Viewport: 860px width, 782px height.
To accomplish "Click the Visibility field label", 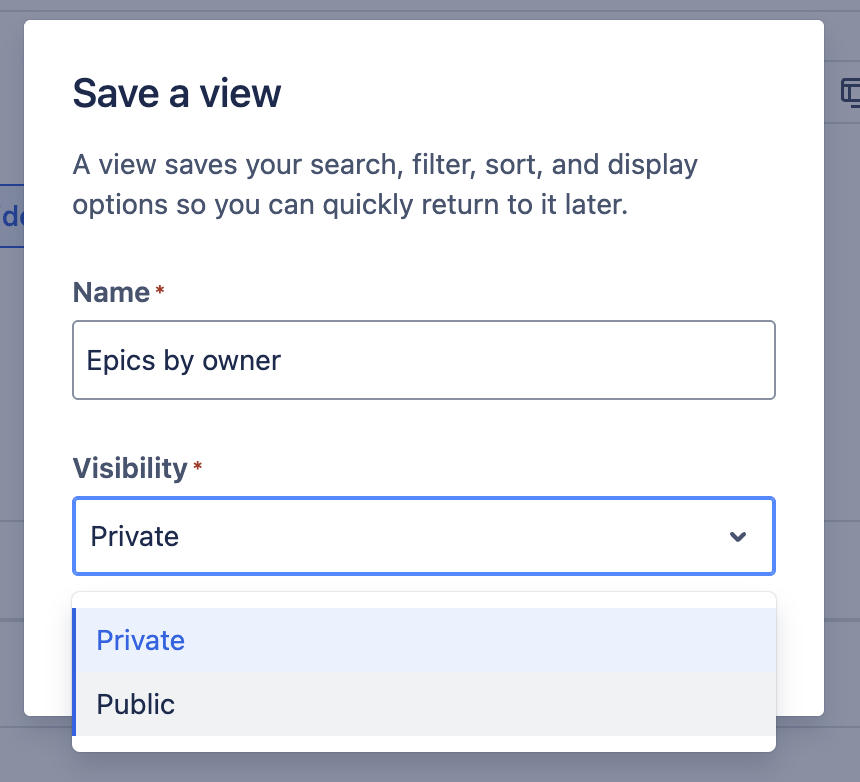I will [x=130, y=468].
